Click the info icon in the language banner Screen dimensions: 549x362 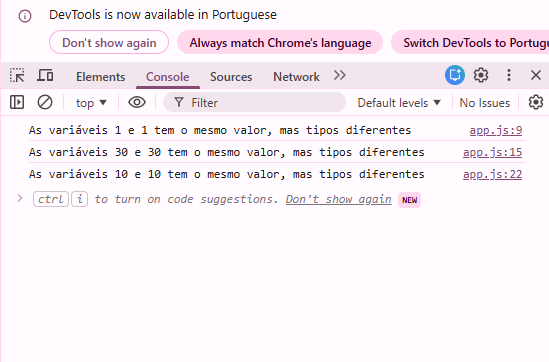[x=25, y=16]
